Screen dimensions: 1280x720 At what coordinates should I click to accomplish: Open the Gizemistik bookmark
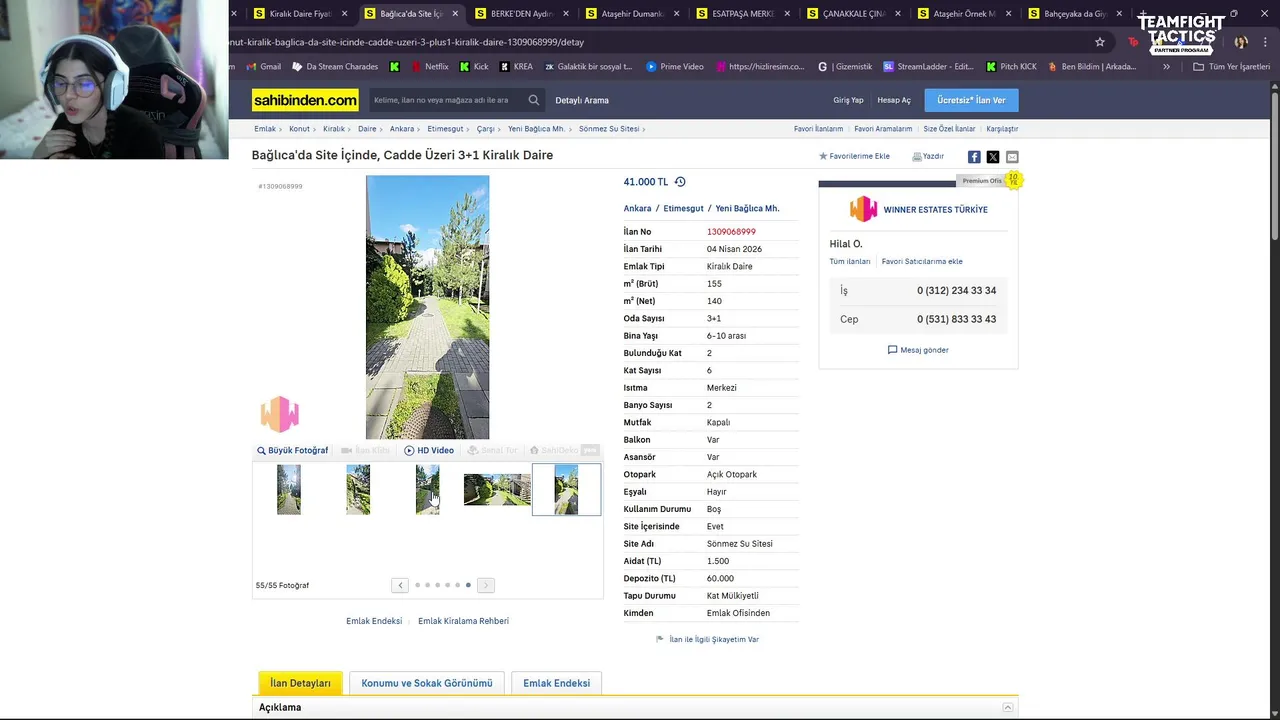tap(845, 67)
